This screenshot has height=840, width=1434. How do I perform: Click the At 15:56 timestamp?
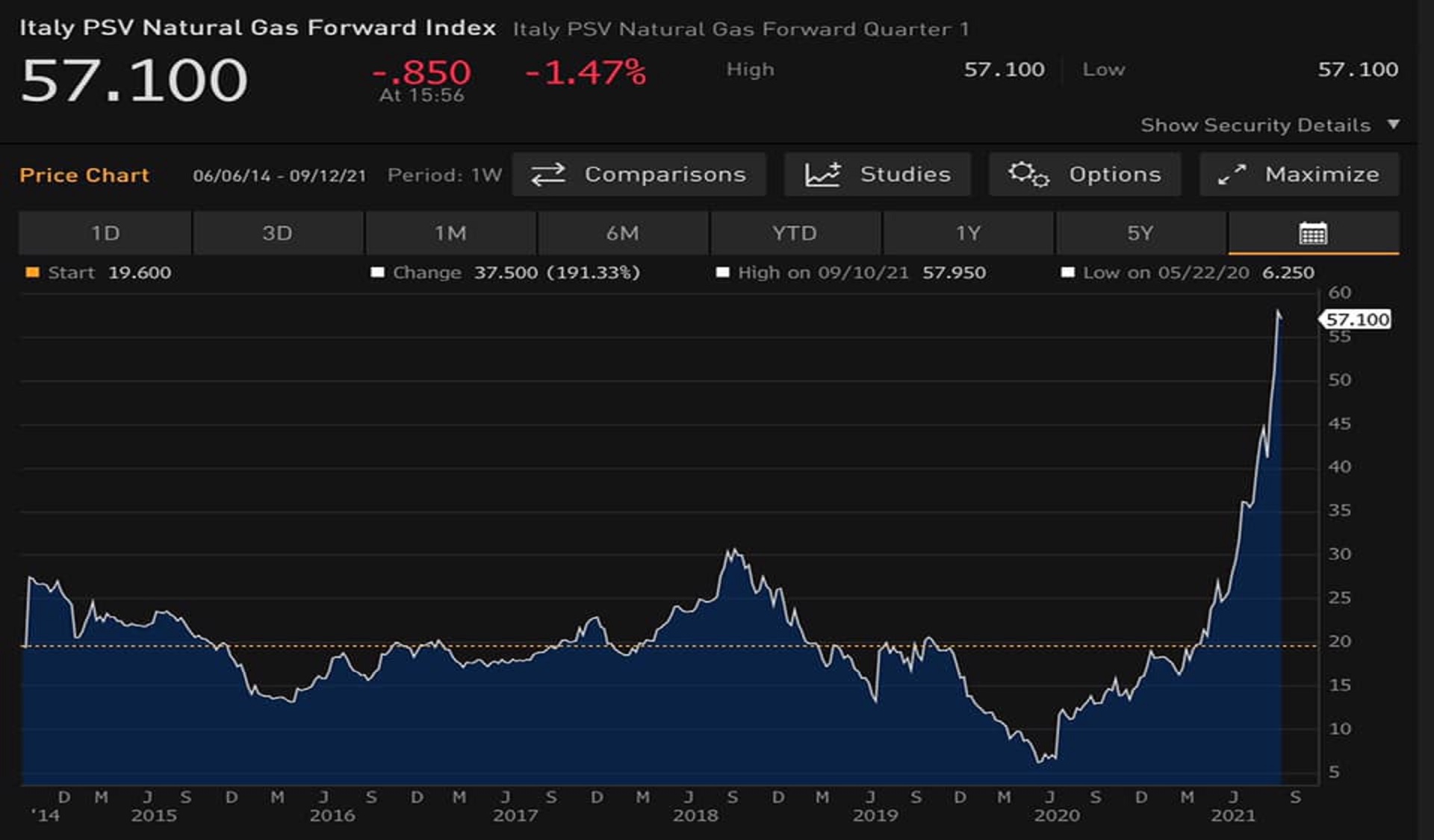click(422, 96)
